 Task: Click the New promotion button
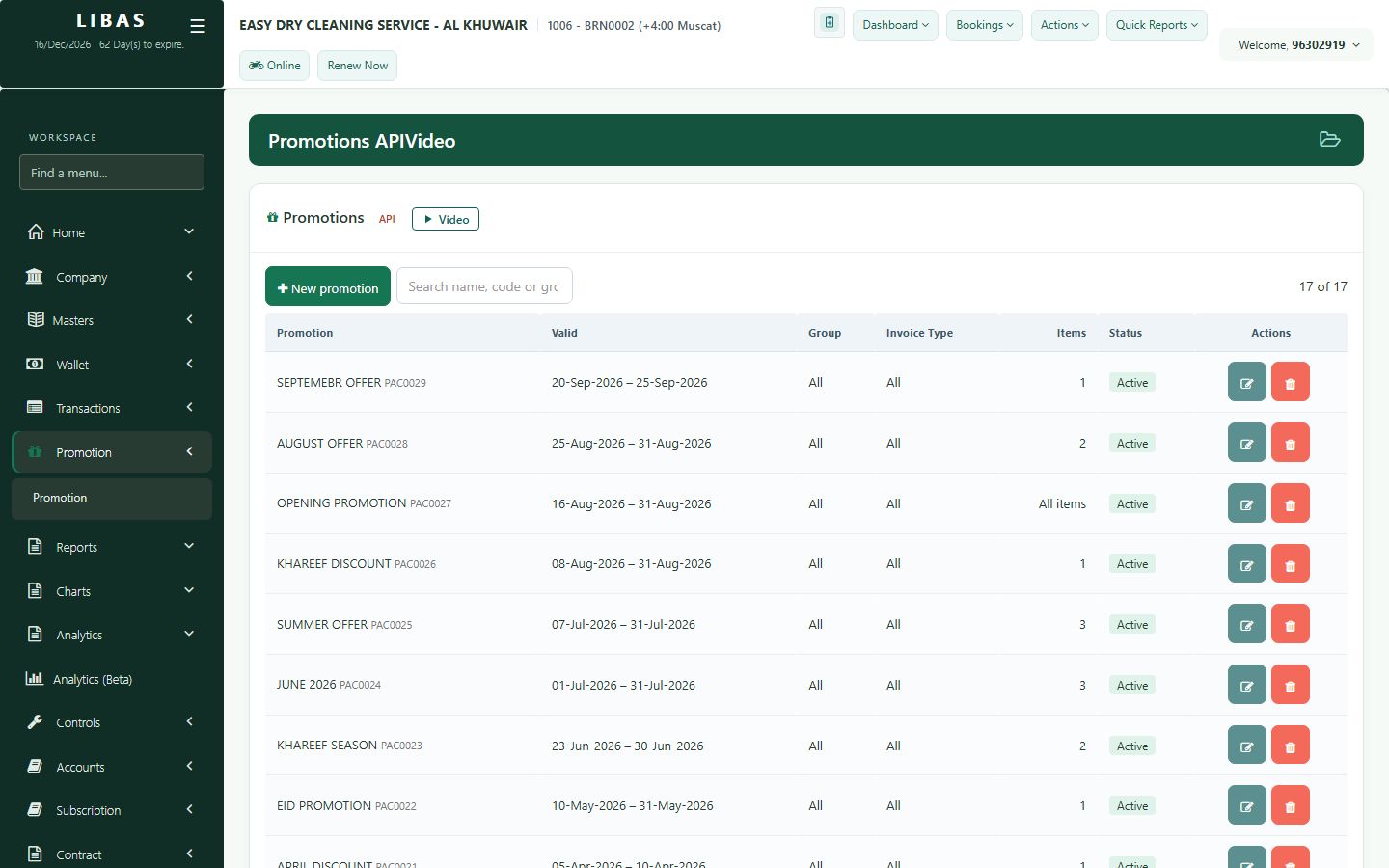coord(328,286)
